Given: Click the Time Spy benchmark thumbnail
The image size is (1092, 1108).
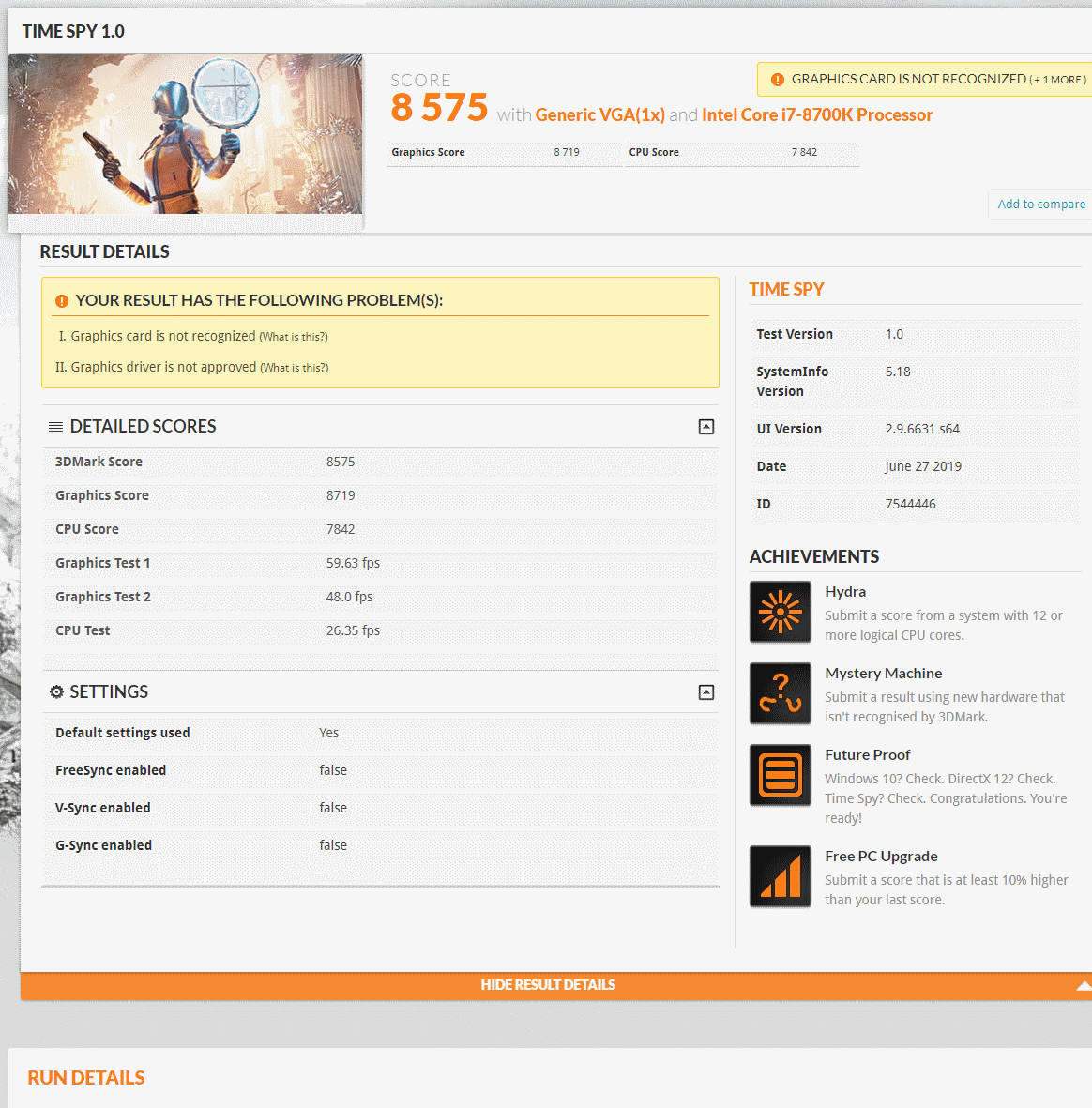Looking at the screenshot, I should (186, 134).
